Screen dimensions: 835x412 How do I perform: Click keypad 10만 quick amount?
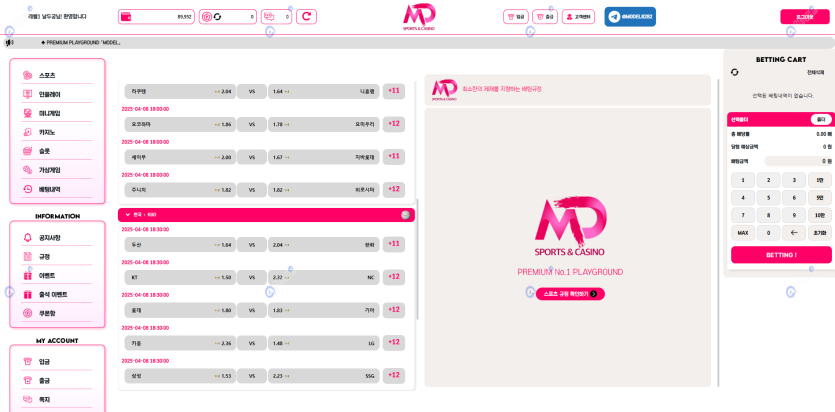(820, 215)
